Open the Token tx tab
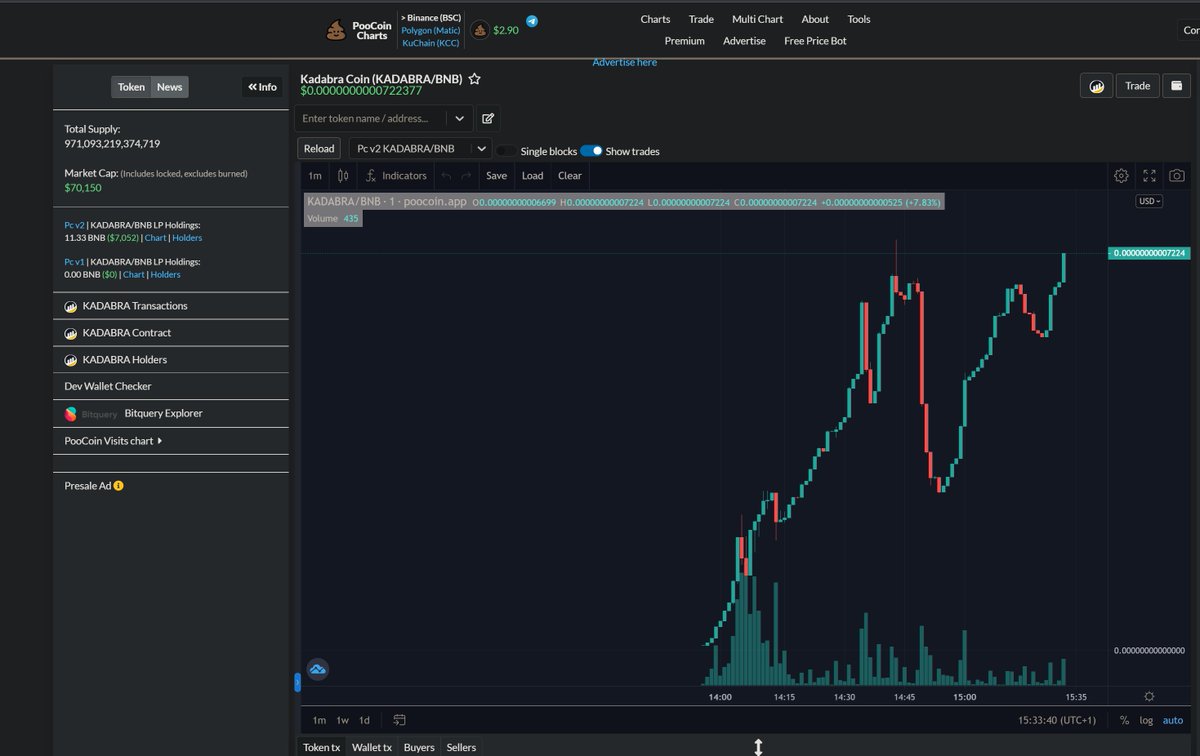Image resolution: width=1200 pixels, height=756 pixels. click(x=322, y=747)
